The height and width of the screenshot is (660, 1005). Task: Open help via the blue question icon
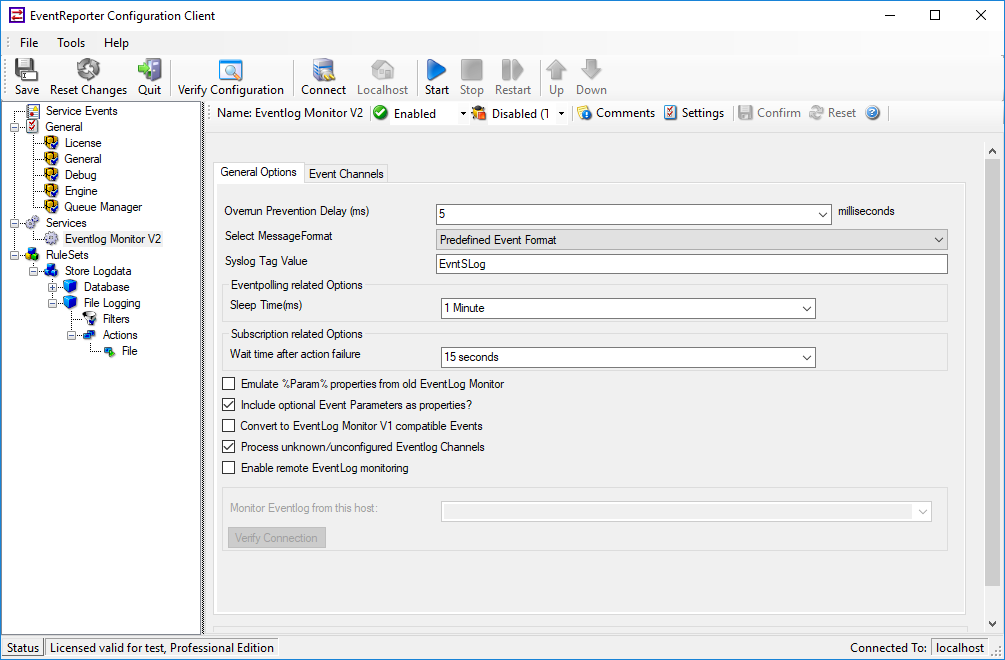pyautogui.click(x=872, y=113)
